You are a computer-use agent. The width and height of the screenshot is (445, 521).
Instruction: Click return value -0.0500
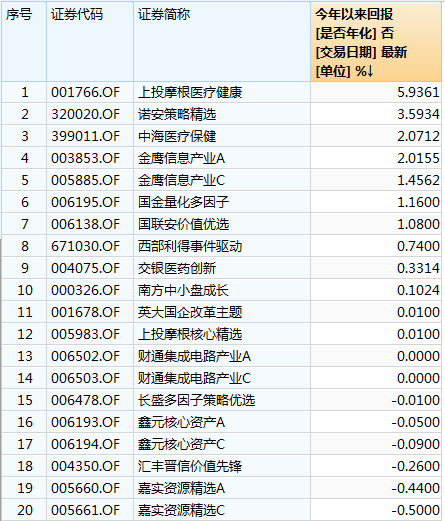416,422
